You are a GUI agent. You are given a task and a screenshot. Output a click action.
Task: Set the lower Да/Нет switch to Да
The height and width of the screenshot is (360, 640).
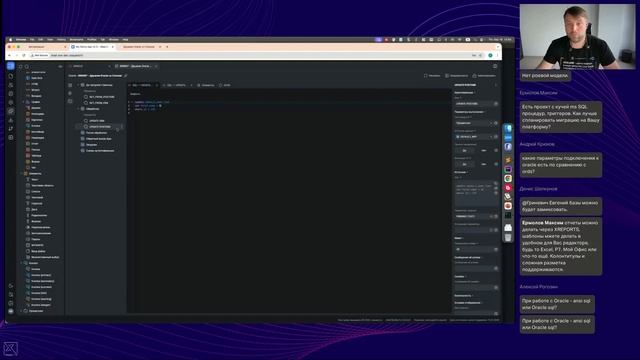[x=464, y=164]
